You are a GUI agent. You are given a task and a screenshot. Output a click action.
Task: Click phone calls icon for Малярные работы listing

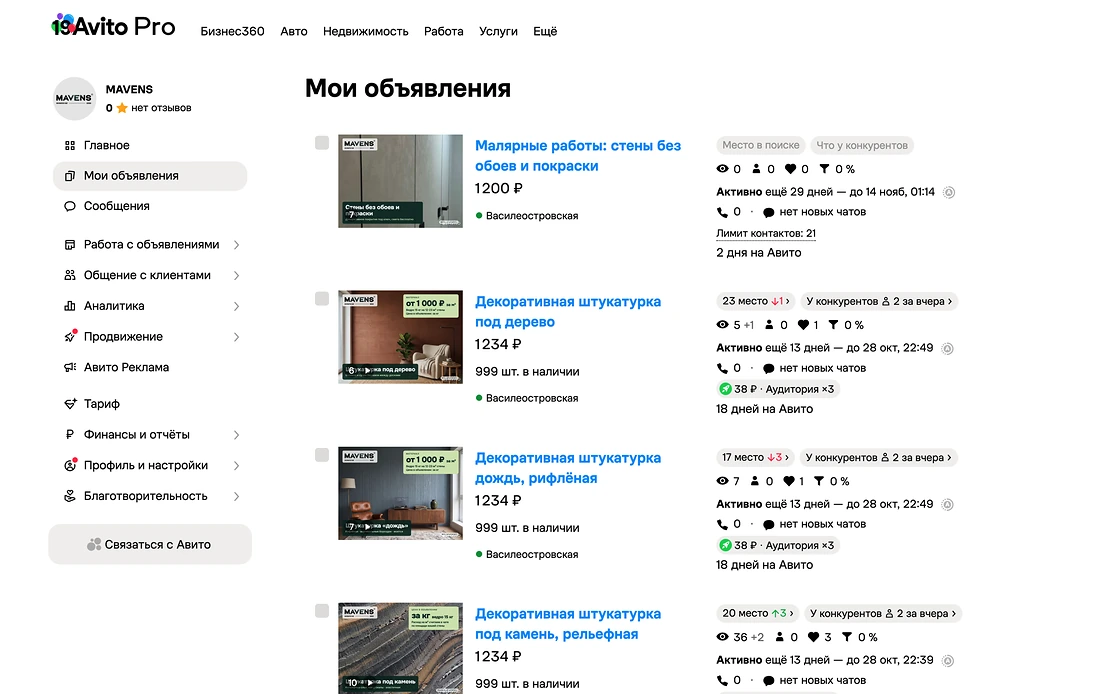(x=722, y=212)
